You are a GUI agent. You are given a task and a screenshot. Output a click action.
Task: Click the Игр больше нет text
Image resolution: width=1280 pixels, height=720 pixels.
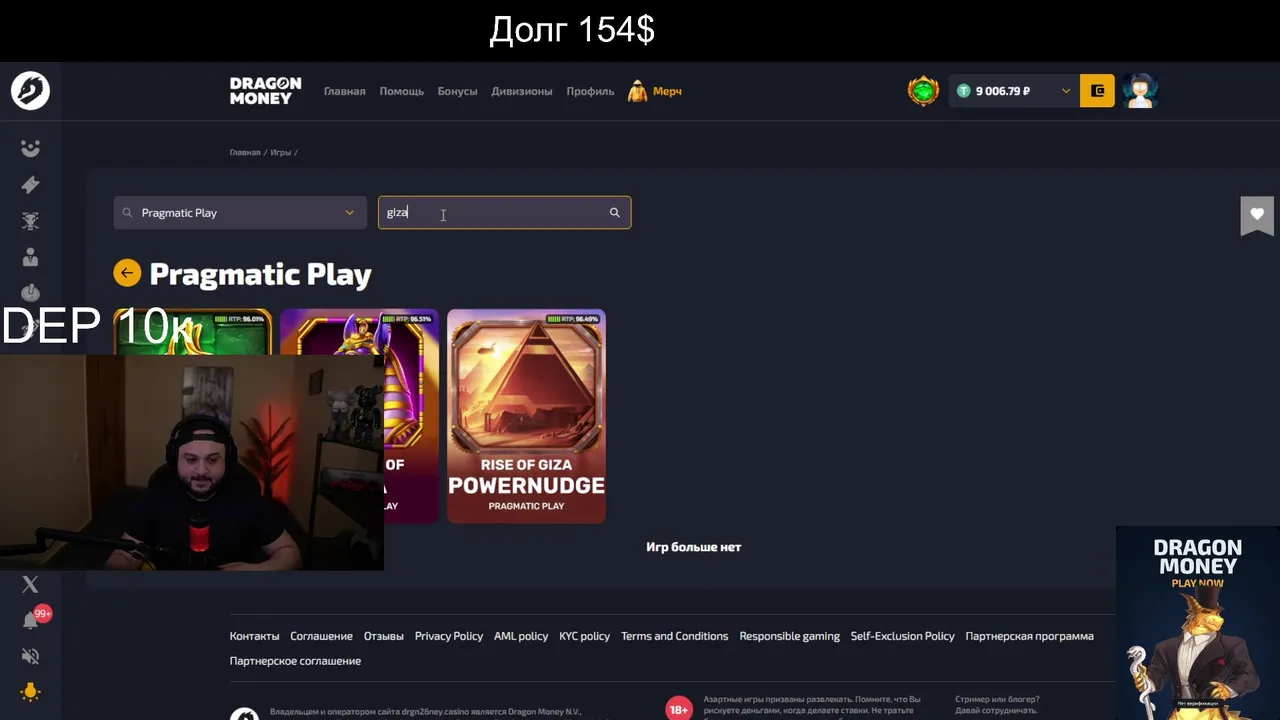tap(693, 547)
